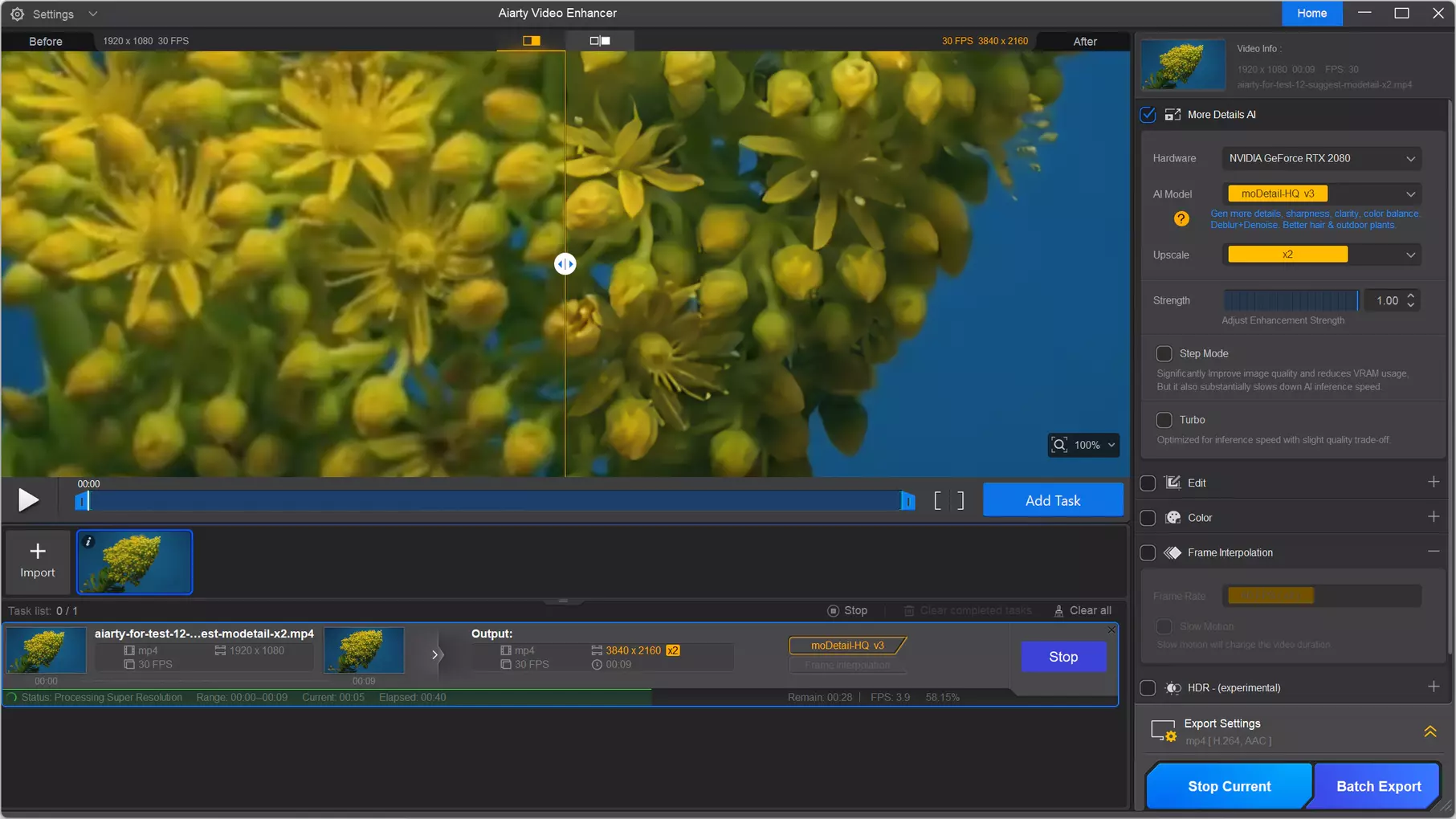Viewport: 1456px width, 819px height.
Task: Open the 100% zoom level dropdown
Action: [x=1095, y=445]
